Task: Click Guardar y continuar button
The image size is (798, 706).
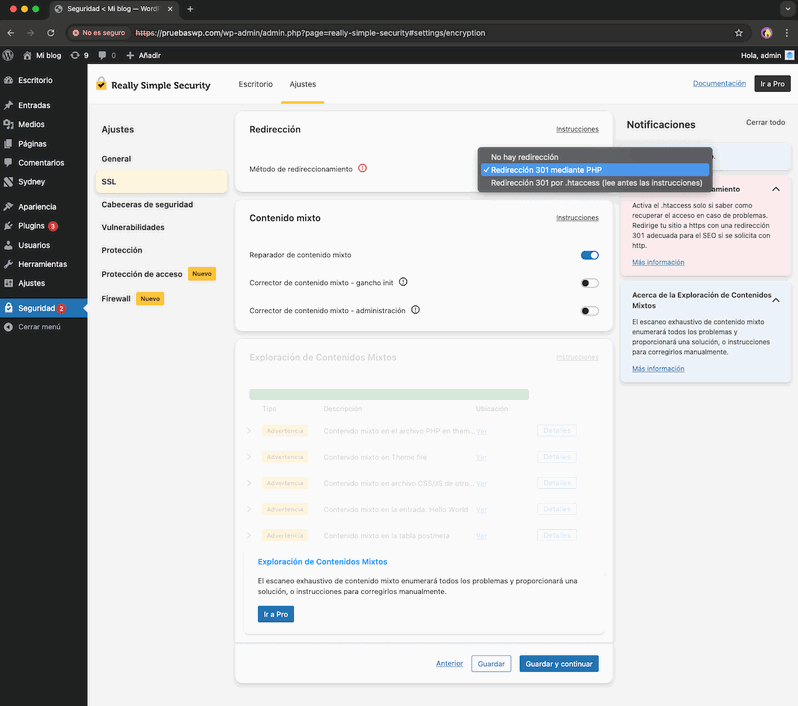Action: [559, 664]
